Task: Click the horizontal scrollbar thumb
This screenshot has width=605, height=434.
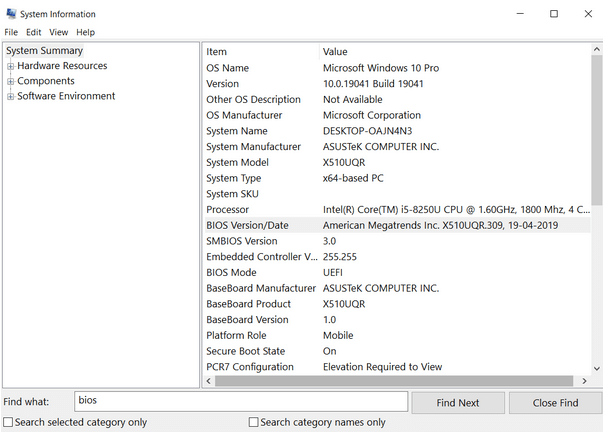Action: (394, 381)
